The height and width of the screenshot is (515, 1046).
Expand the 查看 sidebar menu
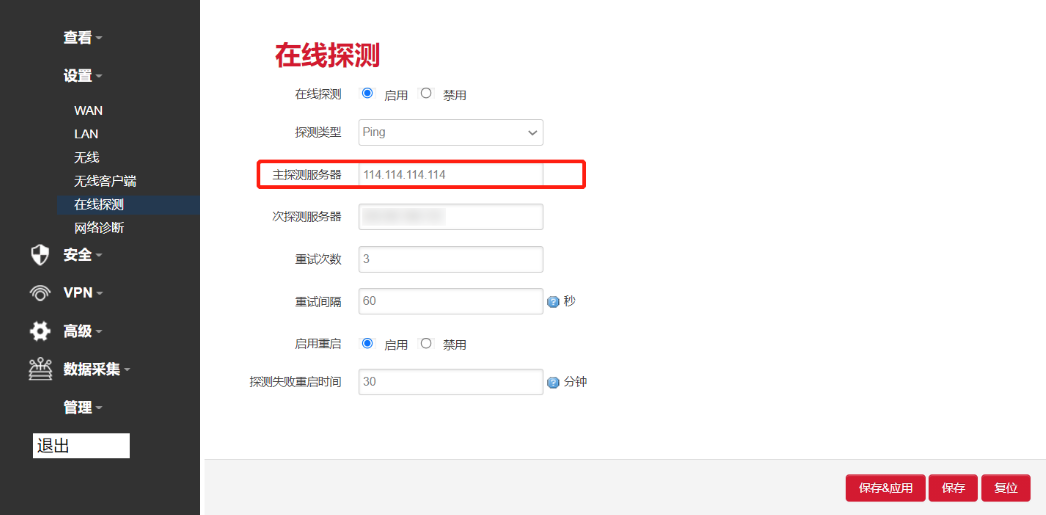pos(82,37)
